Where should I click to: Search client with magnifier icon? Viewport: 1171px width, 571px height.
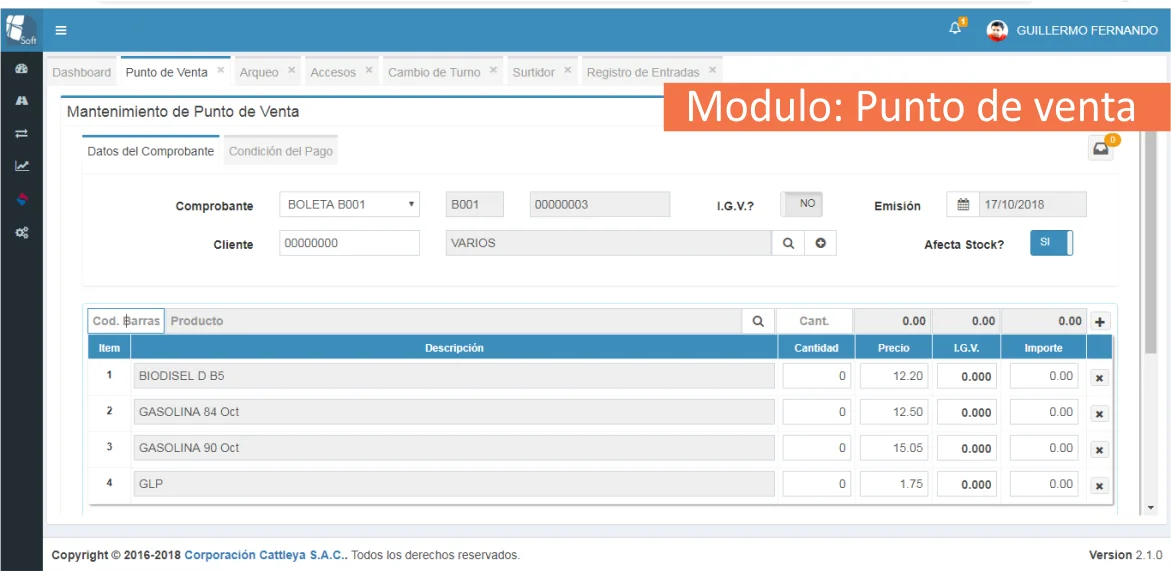point(788,243)
